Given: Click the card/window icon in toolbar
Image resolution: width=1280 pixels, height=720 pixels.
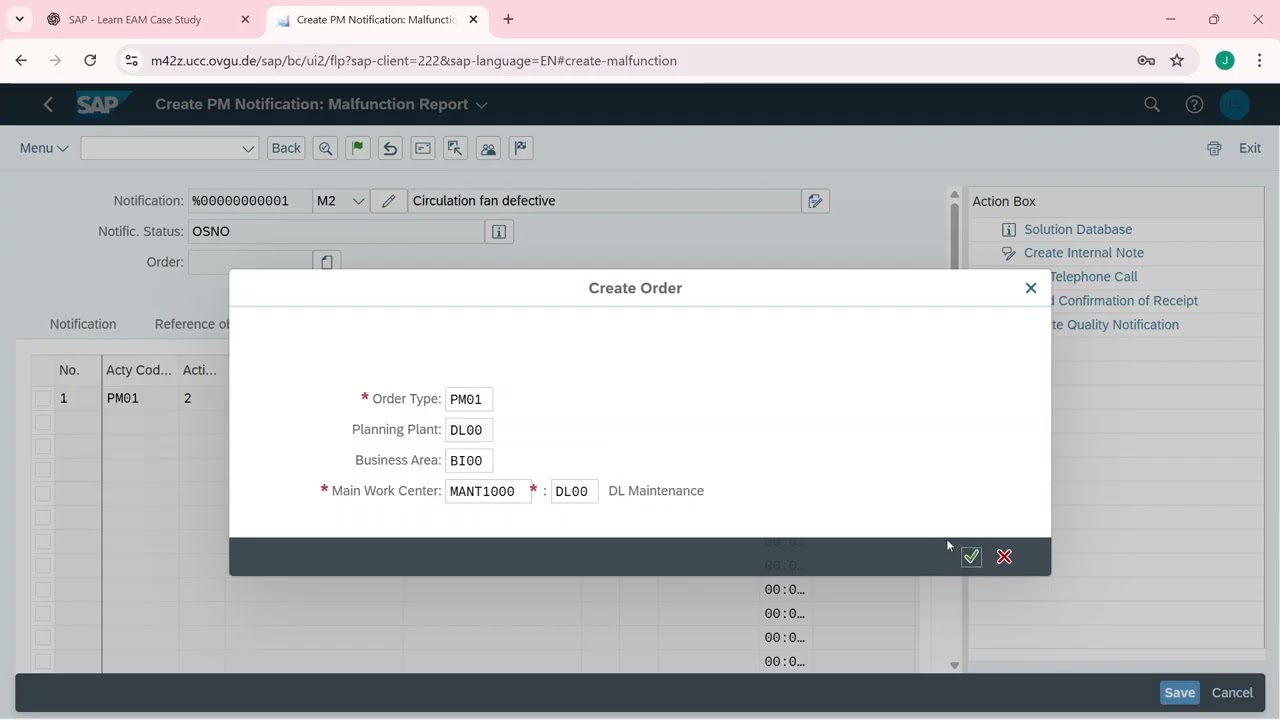Looking at the screenshot, I should click(423, 148).
